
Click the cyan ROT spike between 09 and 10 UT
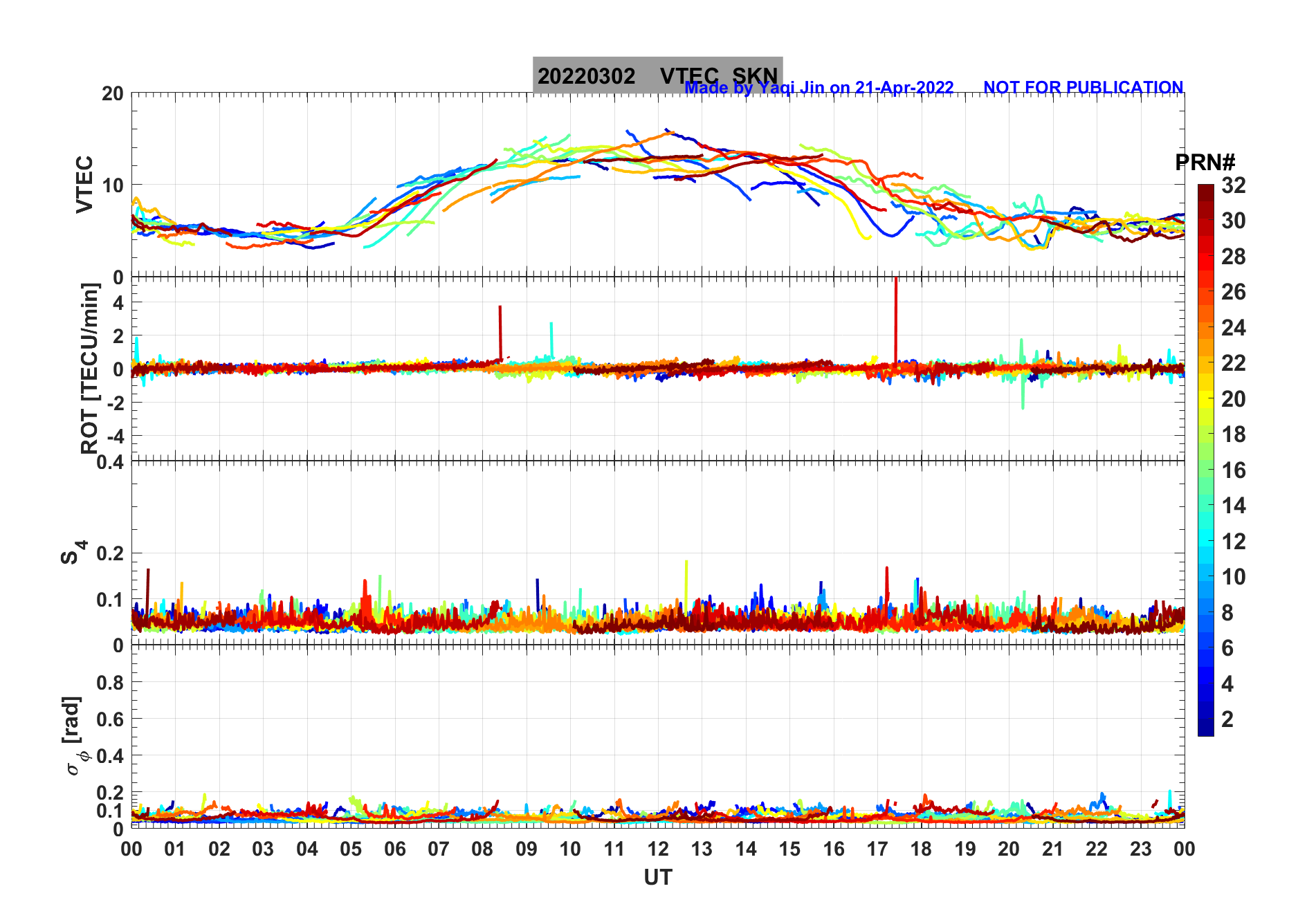[551, 339]
